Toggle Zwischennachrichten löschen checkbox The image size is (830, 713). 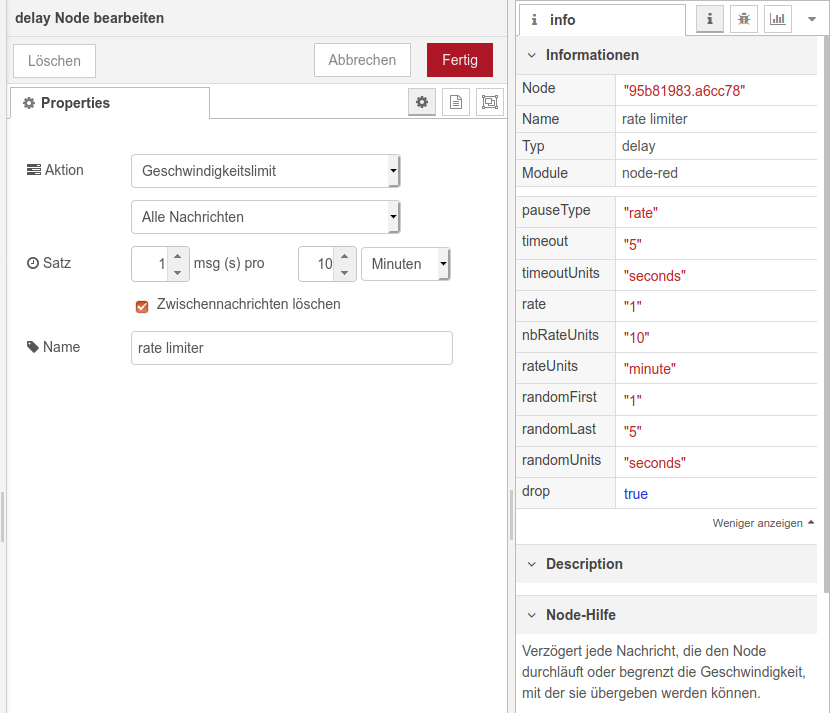pos(142,305)
